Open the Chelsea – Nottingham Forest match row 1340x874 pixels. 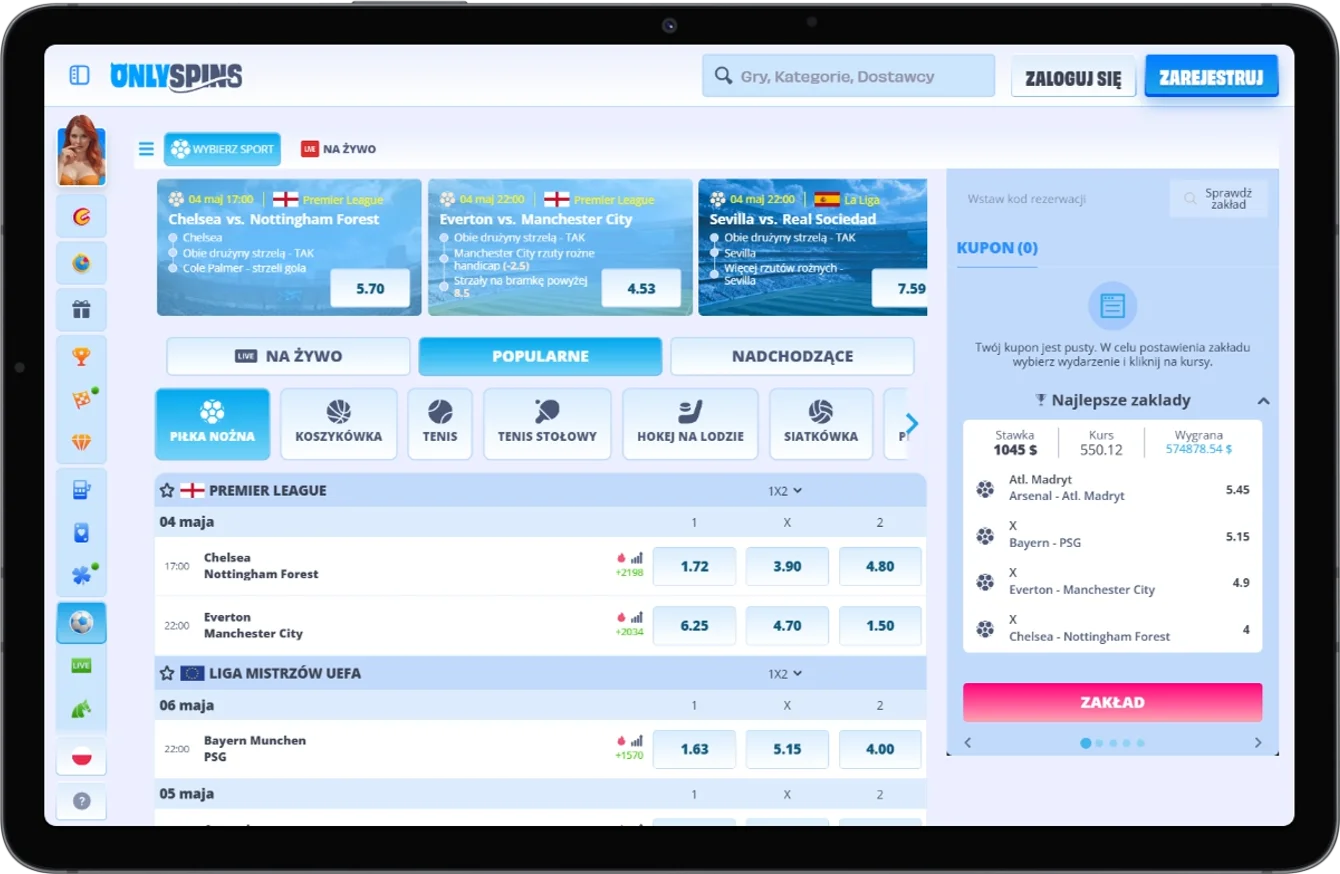coord(541,566)
